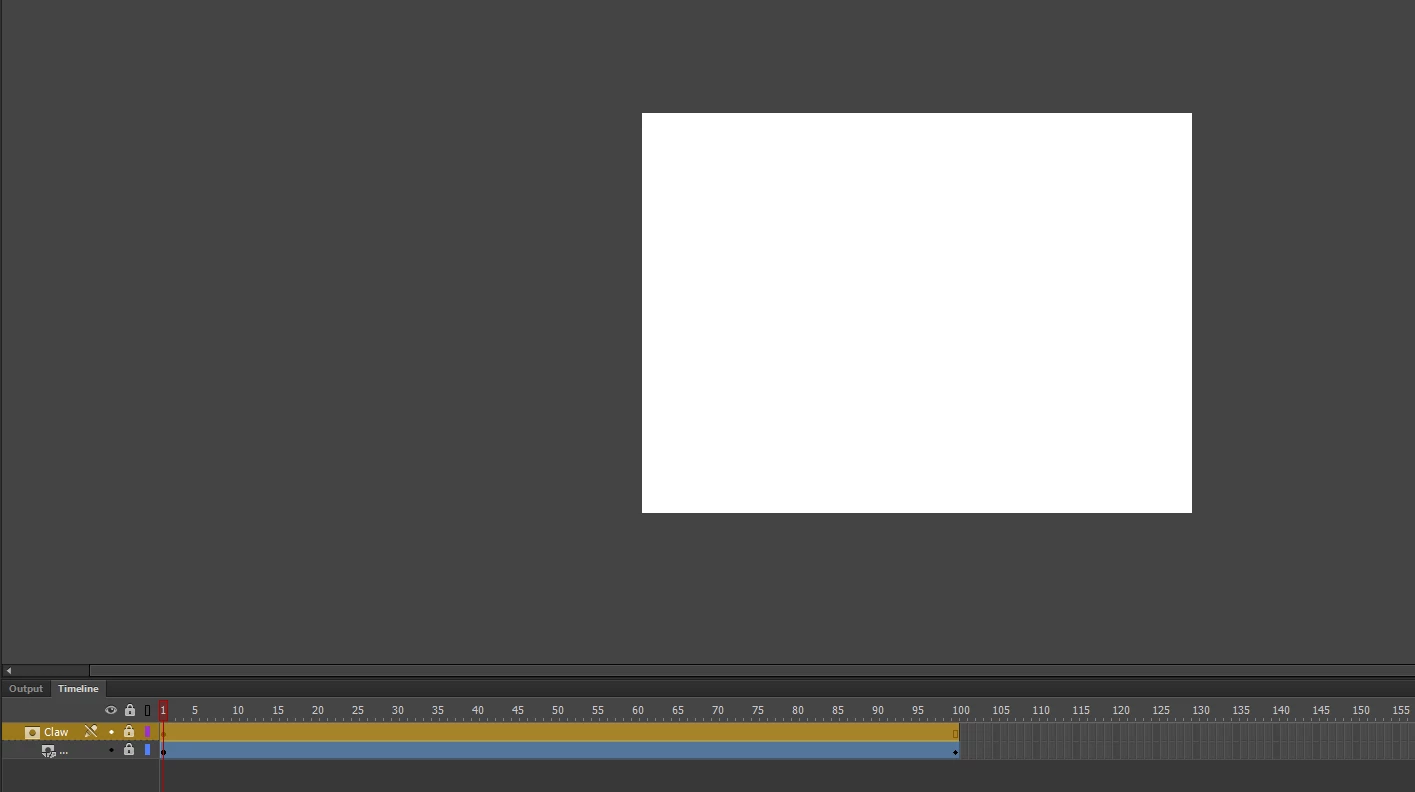Image resolution: width=1415 pixels, height=792 pixels.
Task: Select the Claw layer name
Action: (56, 732)
